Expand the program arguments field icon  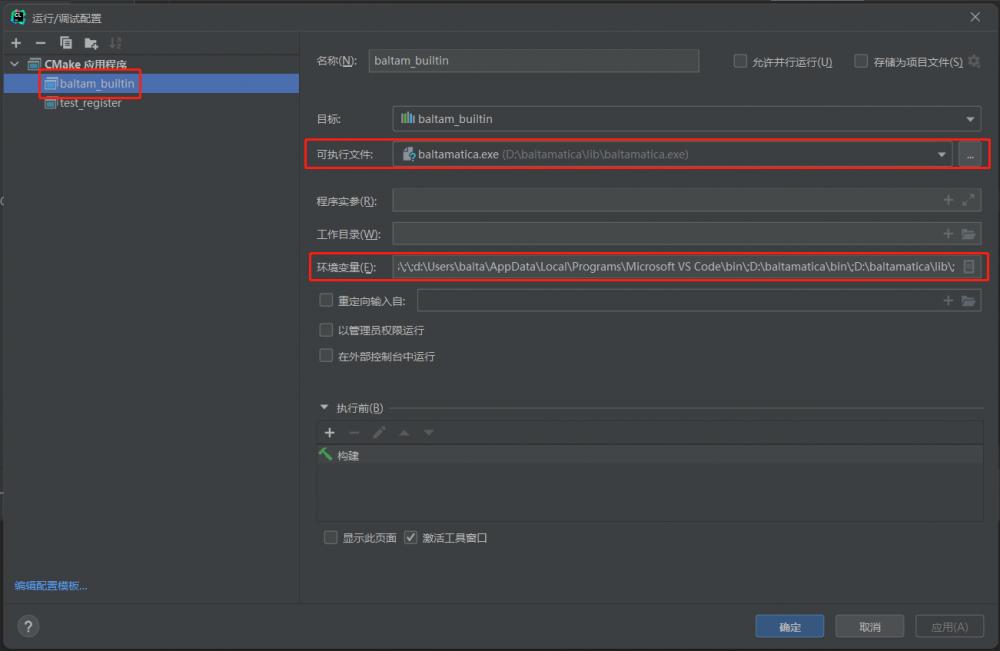point(968,201)
